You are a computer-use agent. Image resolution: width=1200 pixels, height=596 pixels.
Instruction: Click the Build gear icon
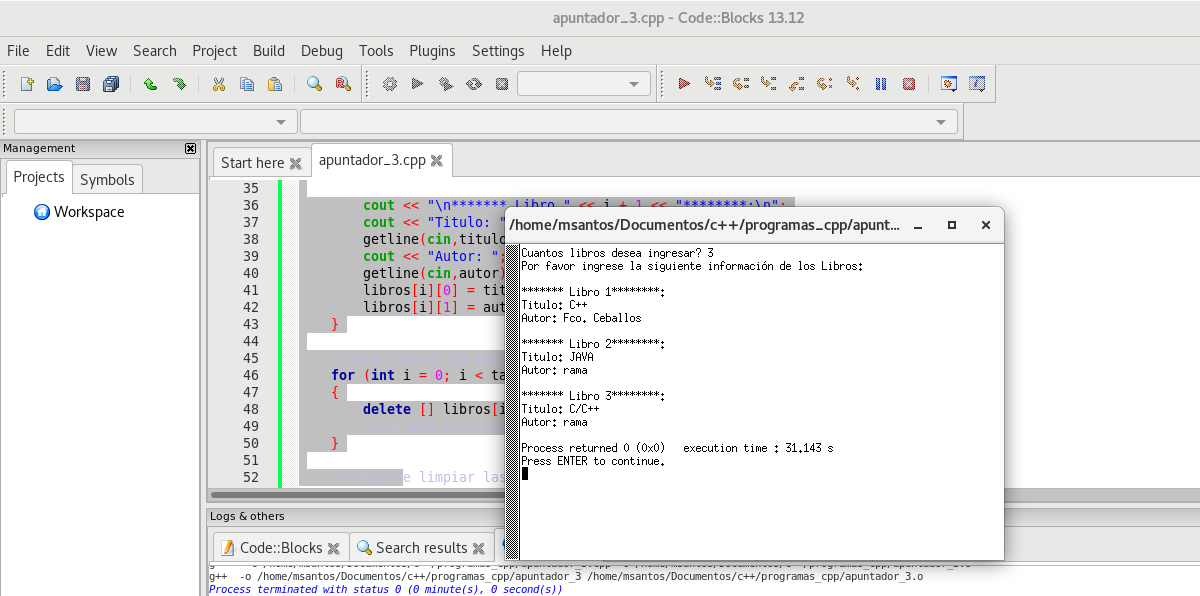click(390, 84)
